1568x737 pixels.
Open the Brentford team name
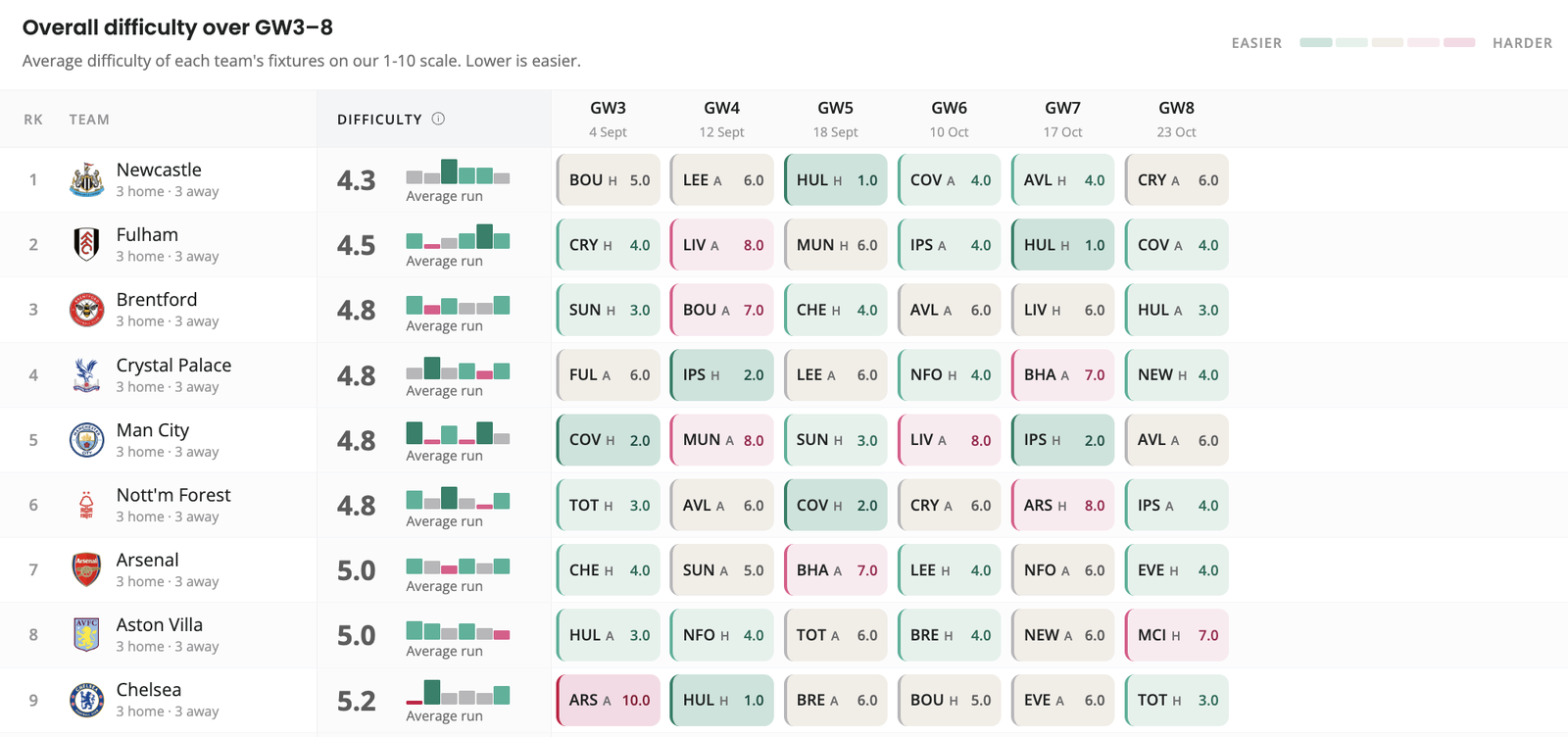coord(157,299)
